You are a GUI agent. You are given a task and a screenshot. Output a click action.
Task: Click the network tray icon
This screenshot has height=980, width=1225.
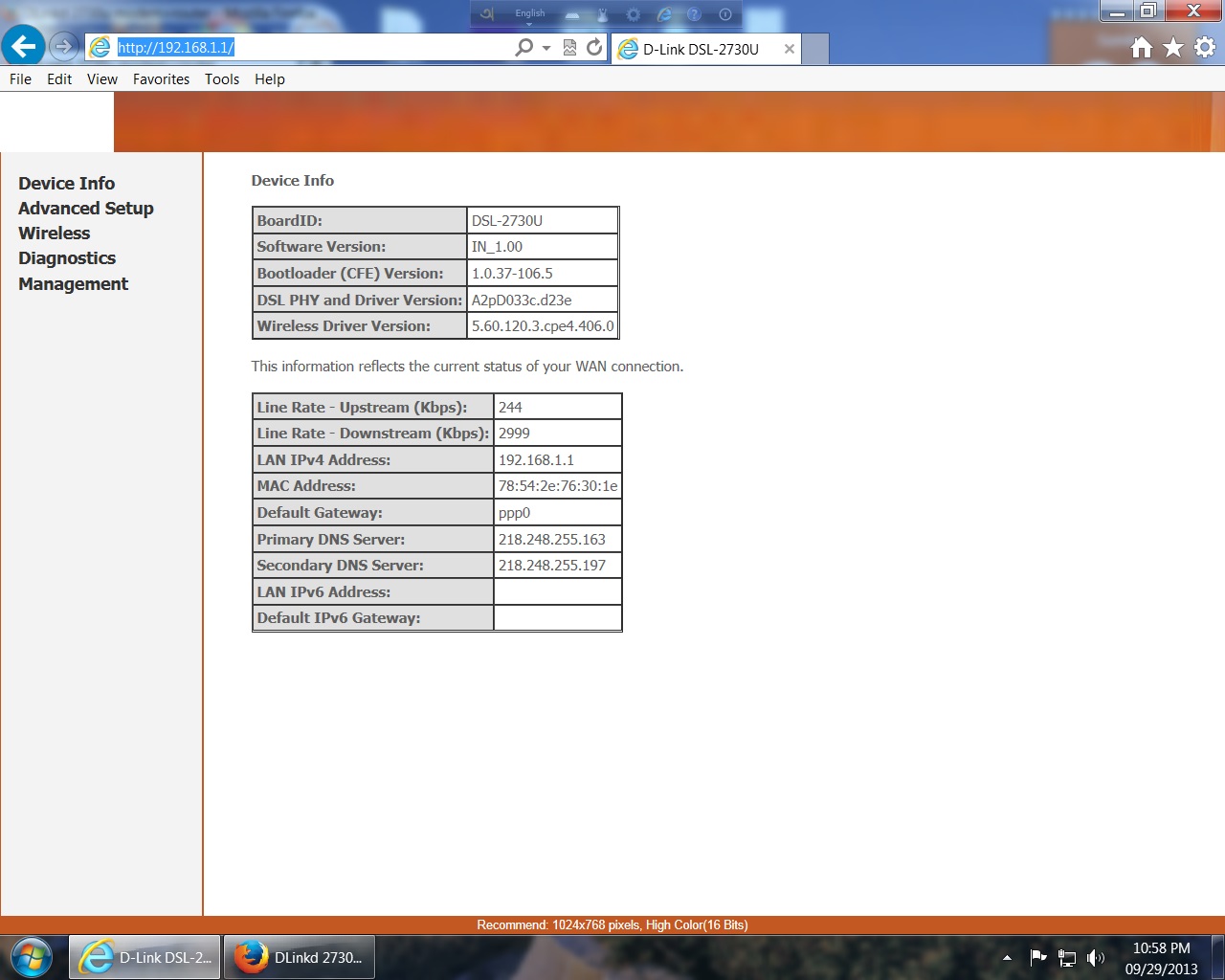pyautogui.click(x=1067, y=958)
